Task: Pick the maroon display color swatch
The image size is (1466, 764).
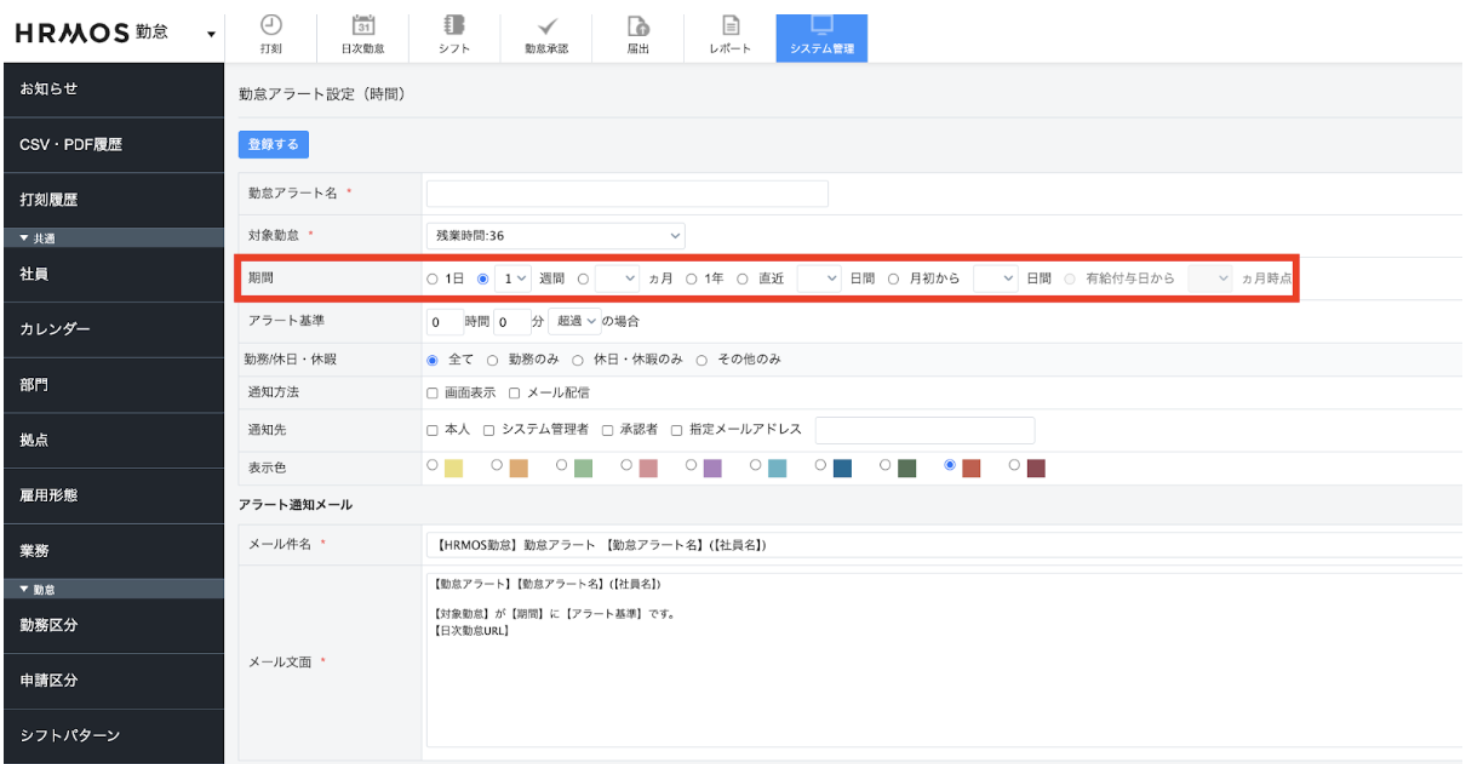Action: click(x=1036, y=468)
